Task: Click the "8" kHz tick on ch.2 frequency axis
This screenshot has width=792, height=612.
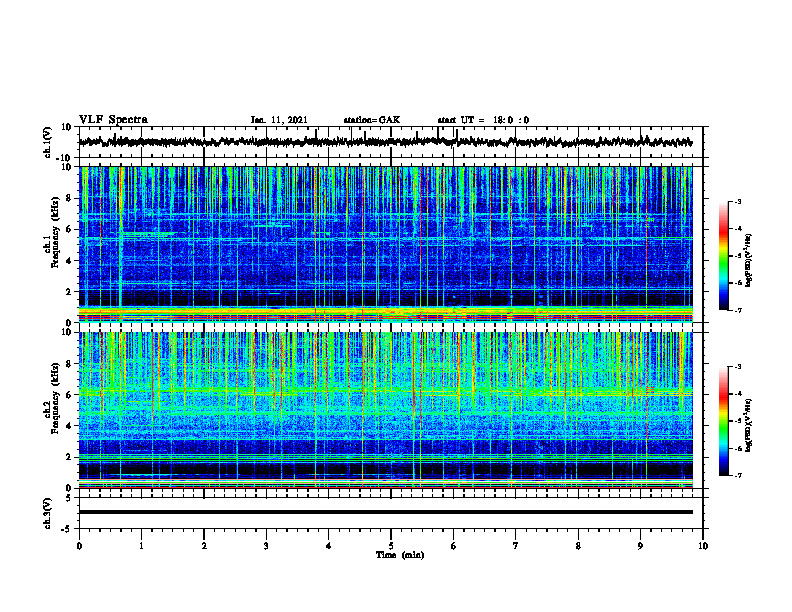Action: tap(69, 364)
